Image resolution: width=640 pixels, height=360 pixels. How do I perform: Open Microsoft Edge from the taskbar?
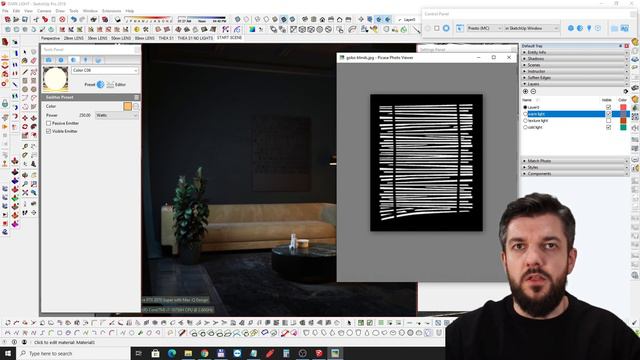pos(172,353)
